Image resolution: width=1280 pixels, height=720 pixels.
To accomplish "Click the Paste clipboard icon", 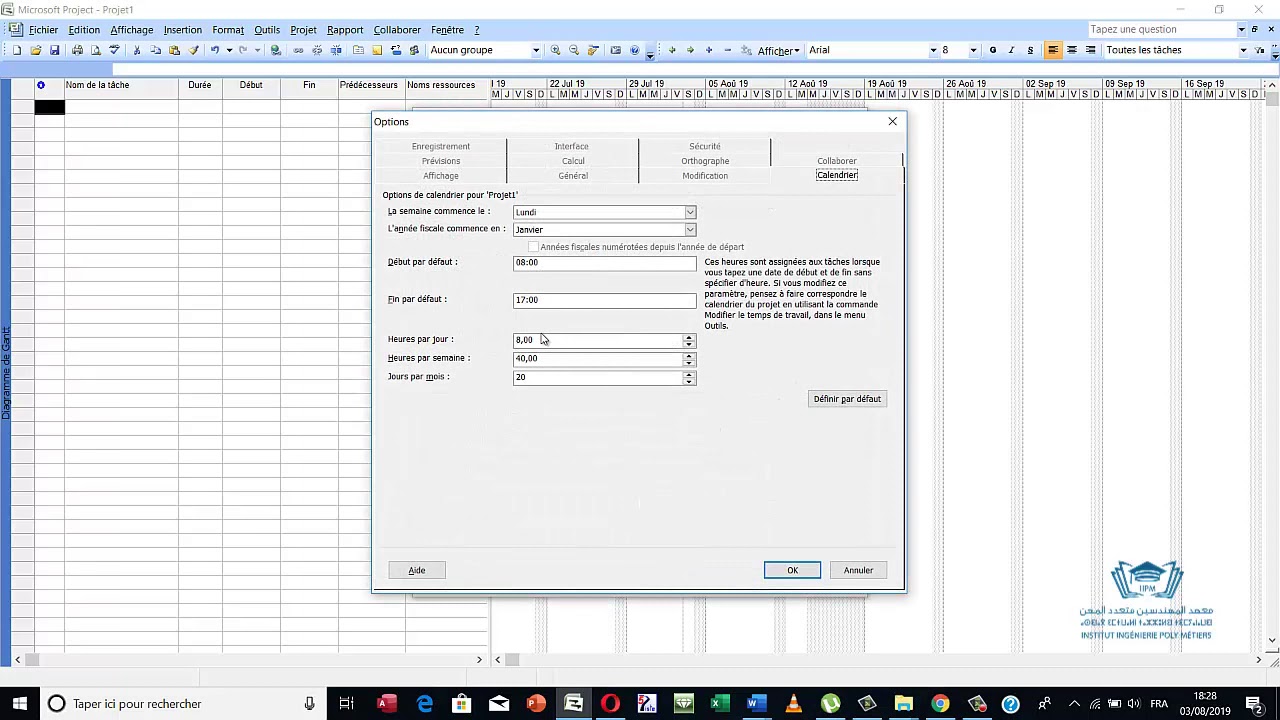I will point(174,50).
